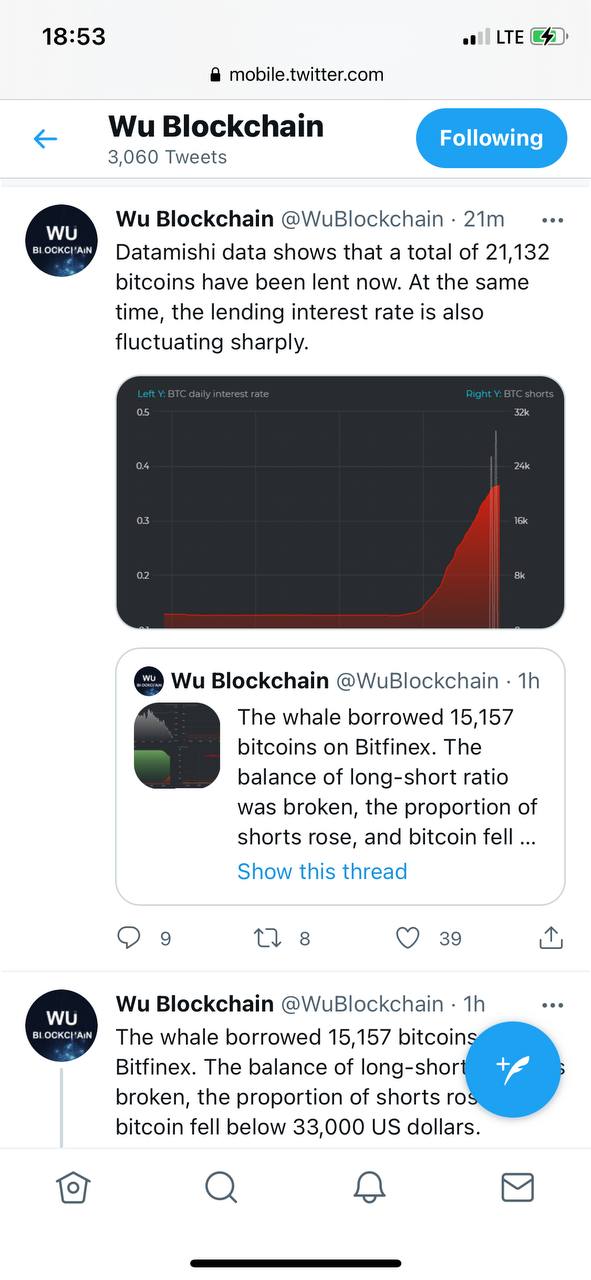Tap the mobile.twitter.com address bar
The image size is (591, 1280).
pyautogui.click(x=295, y=74)
